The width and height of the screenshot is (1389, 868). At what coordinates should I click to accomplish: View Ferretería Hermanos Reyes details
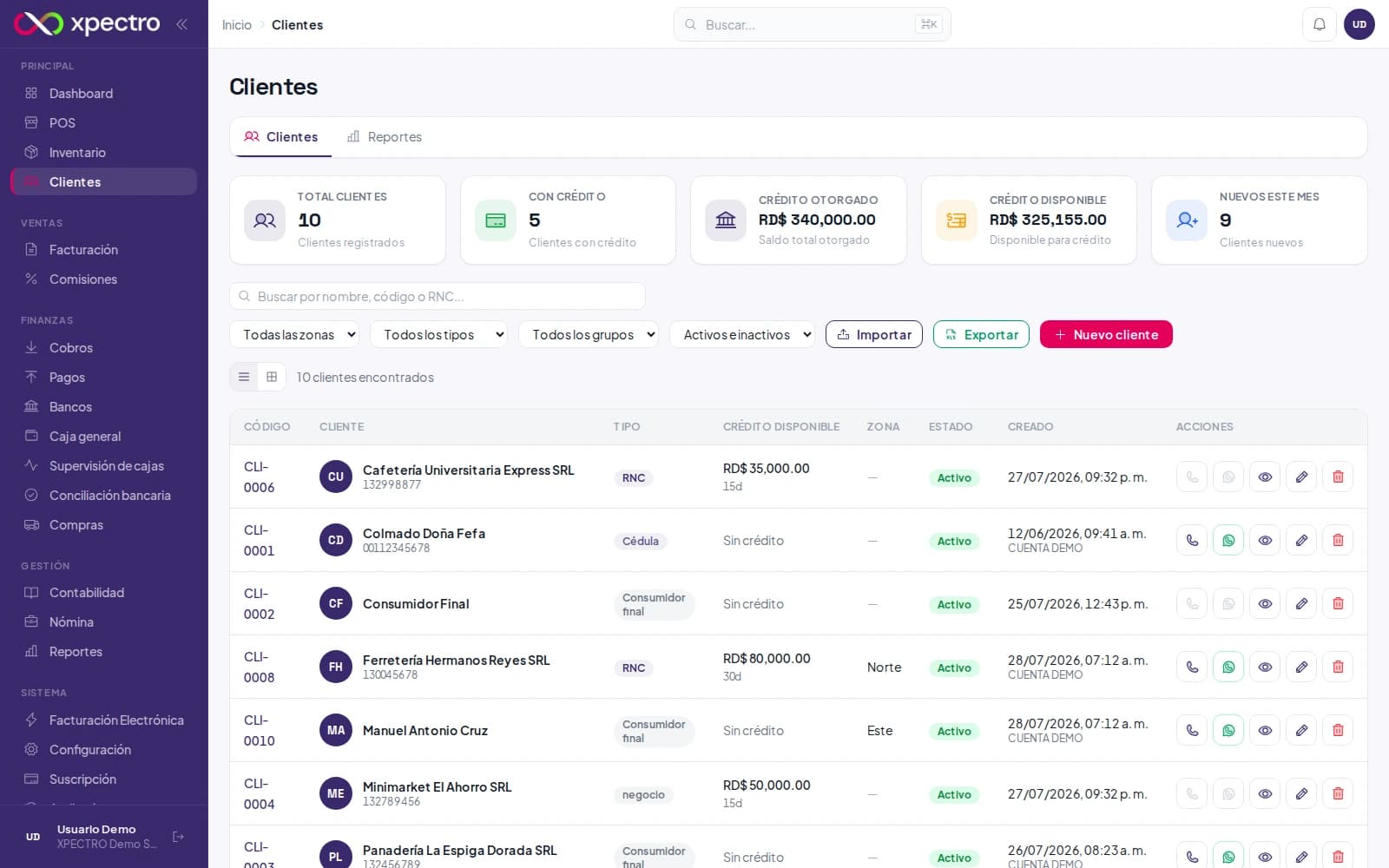coord(1265,667)
